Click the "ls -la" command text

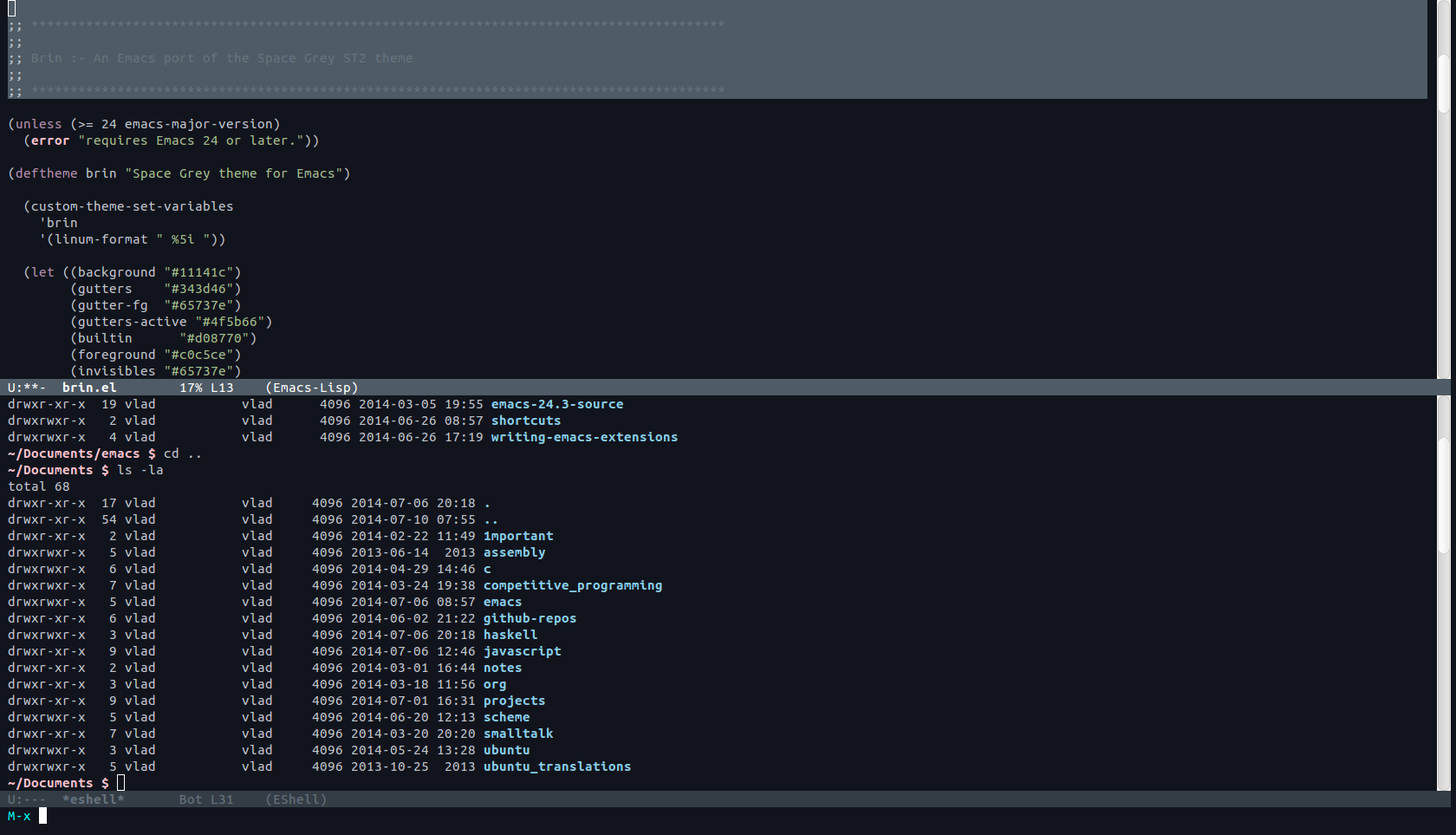click(140, 470)
